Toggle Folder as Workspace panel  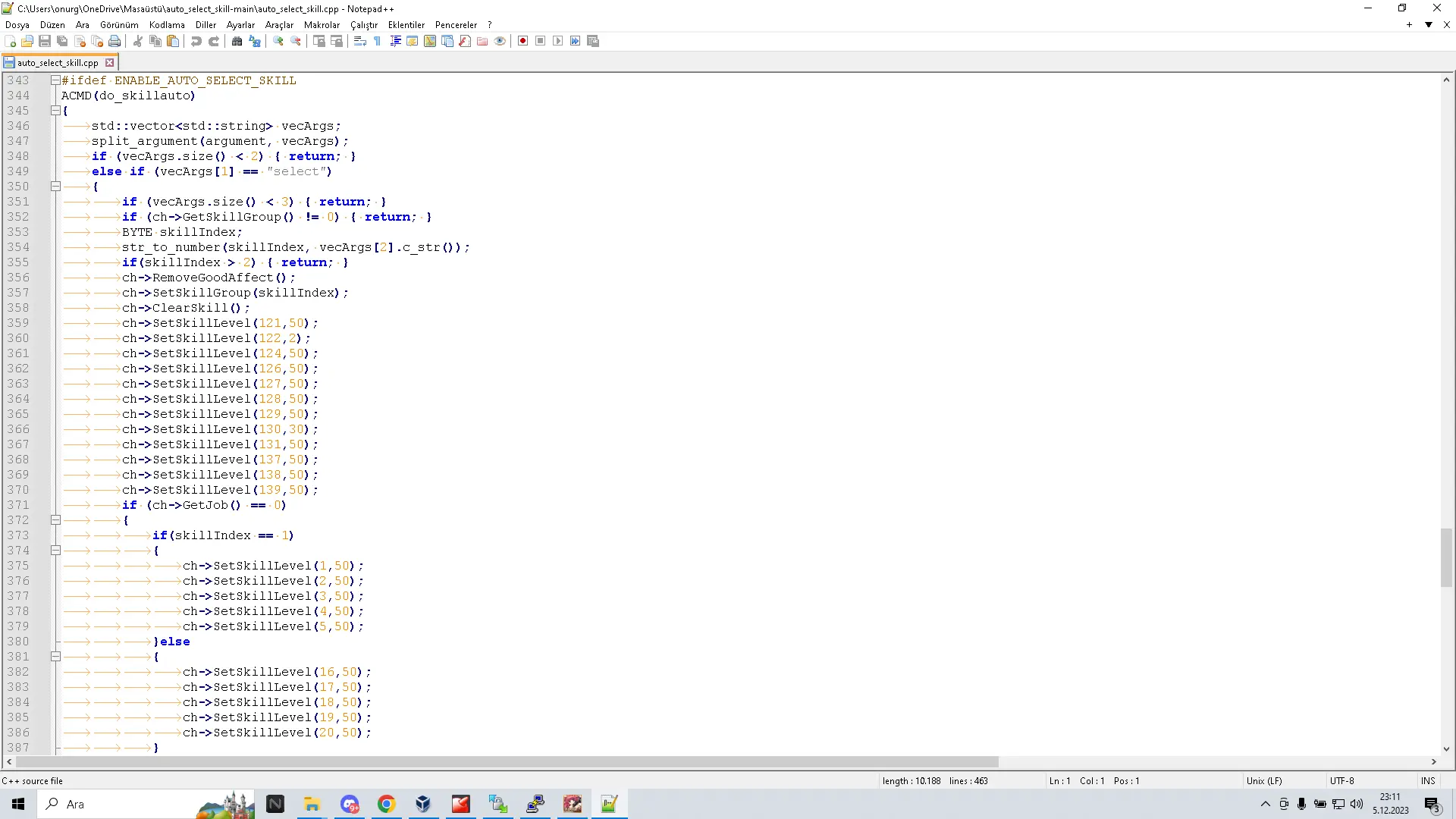482,41
